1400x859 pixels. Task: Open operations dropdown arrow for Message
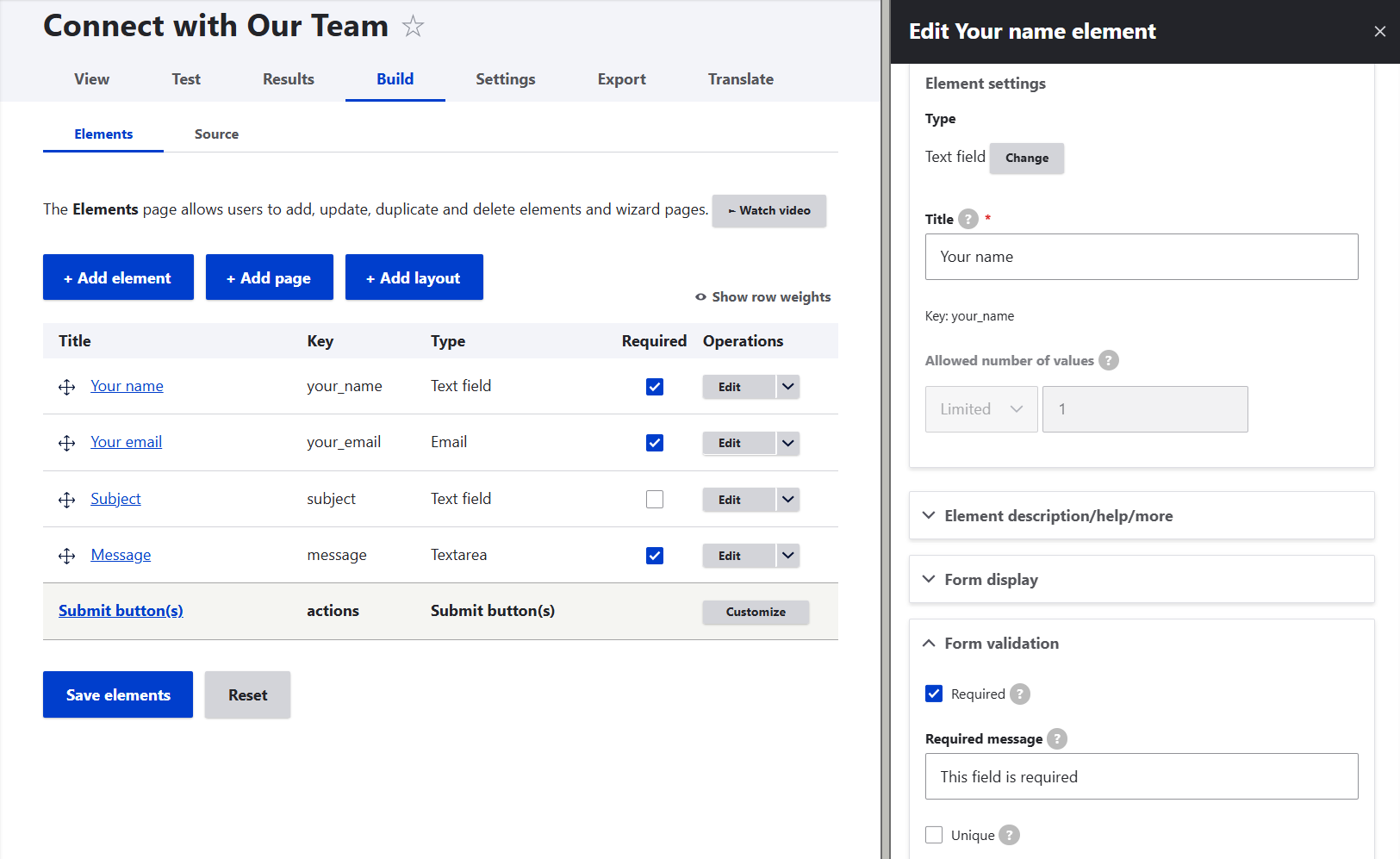pyautogui.click(x=788, y=556)
